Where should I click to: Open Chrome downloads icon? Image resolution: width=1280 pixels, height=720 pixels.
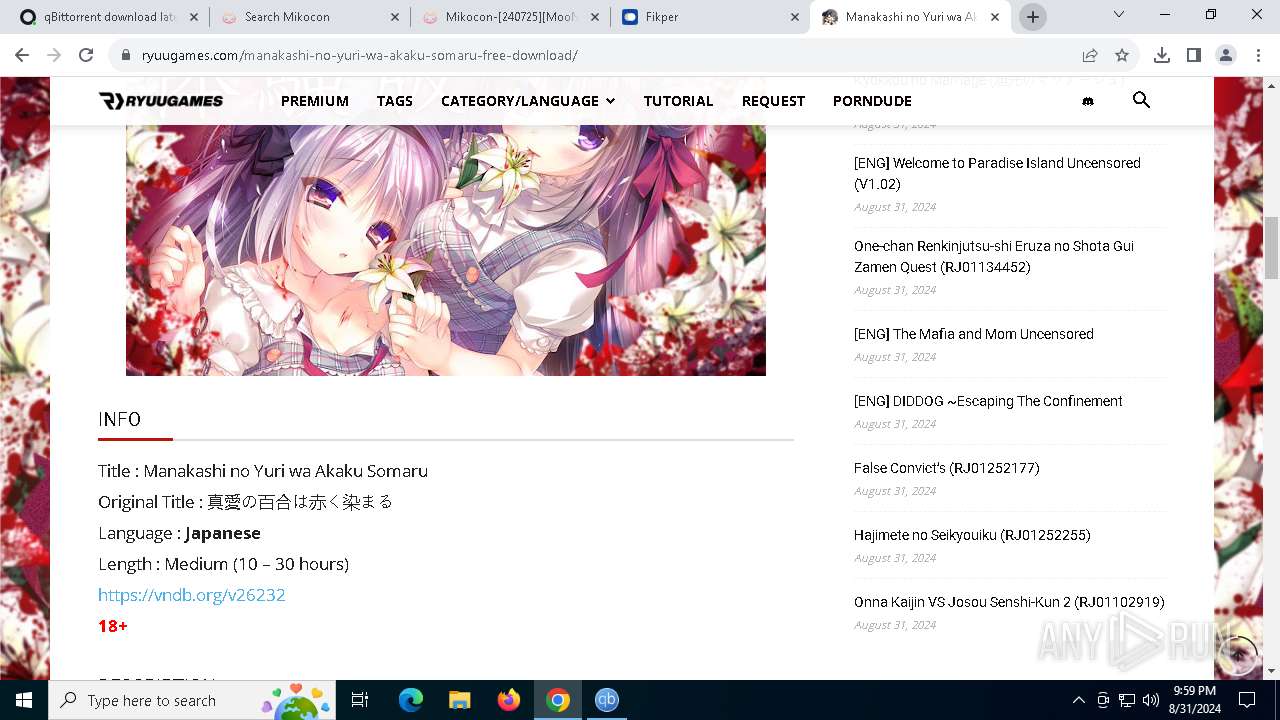pos(1162,55)
